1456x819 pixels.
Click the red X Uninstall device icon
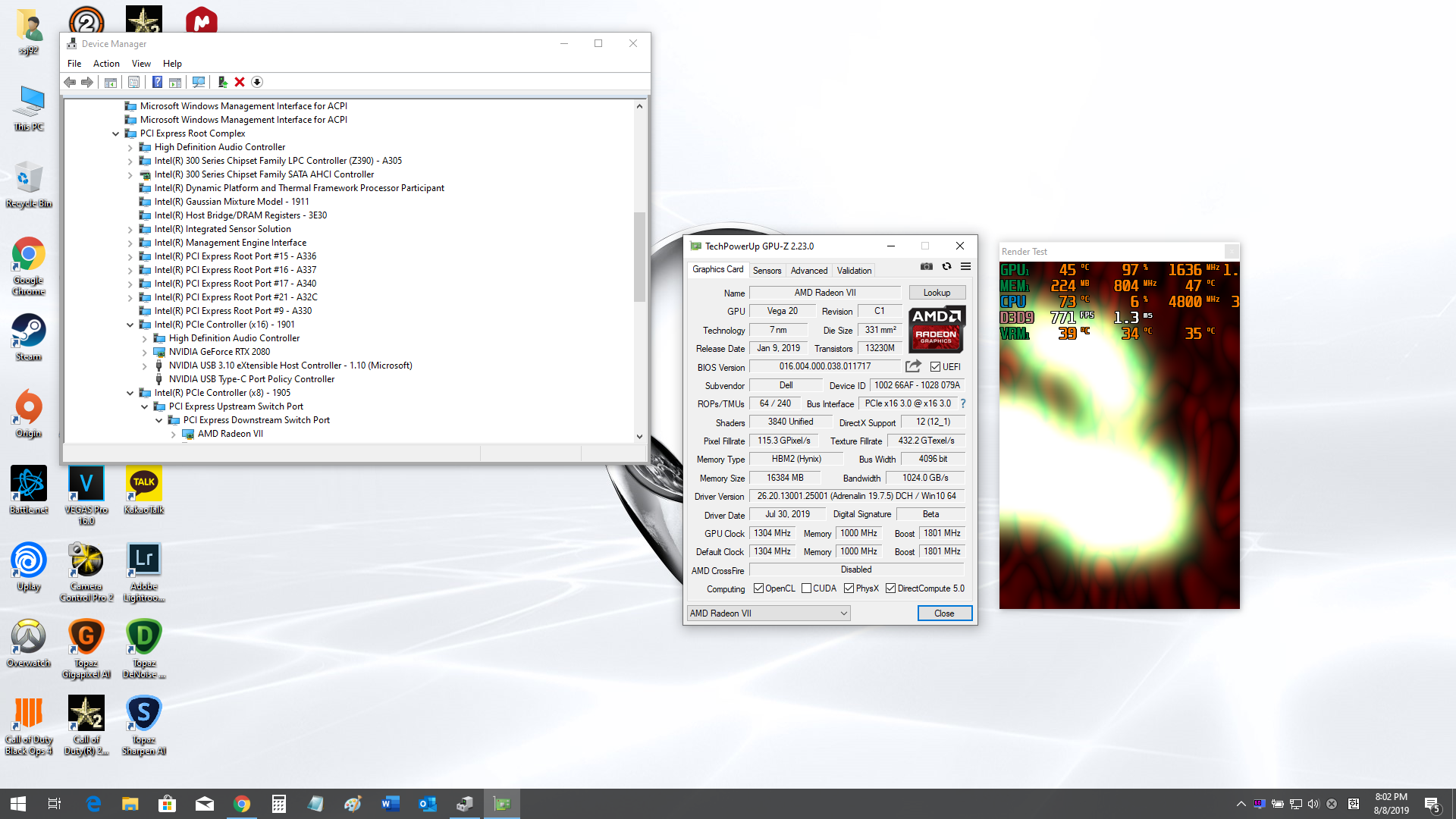coord(240,82)
